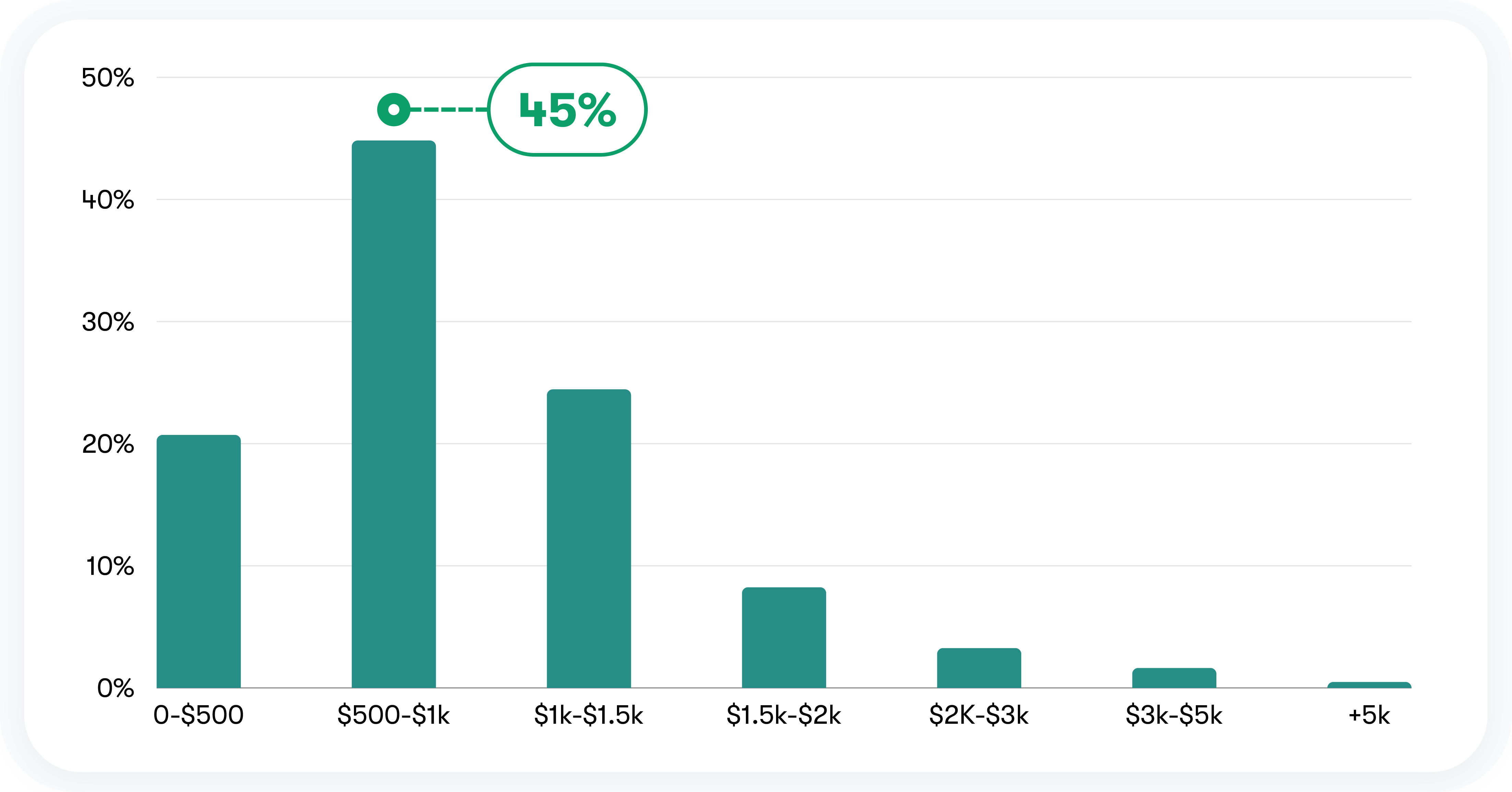
Task: Select the $2K-$3k axis label
Action: point(979,715)
